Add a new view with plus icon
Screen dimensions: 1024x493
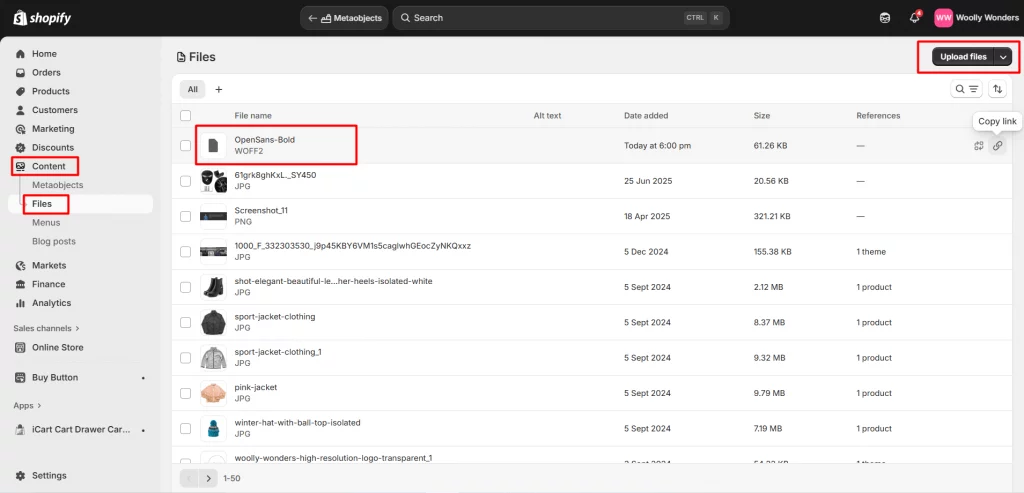[x=219, y=89]
